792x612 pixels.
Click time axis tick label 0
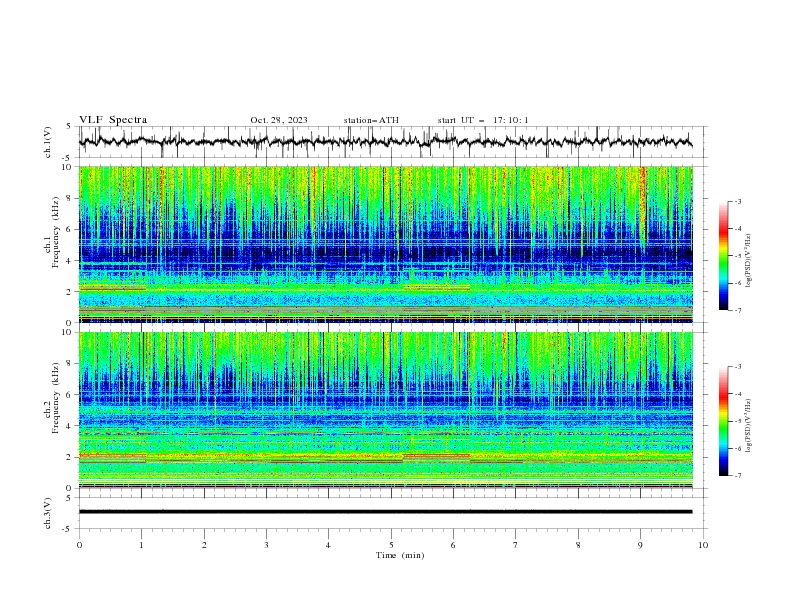click(x=79, y=545)
